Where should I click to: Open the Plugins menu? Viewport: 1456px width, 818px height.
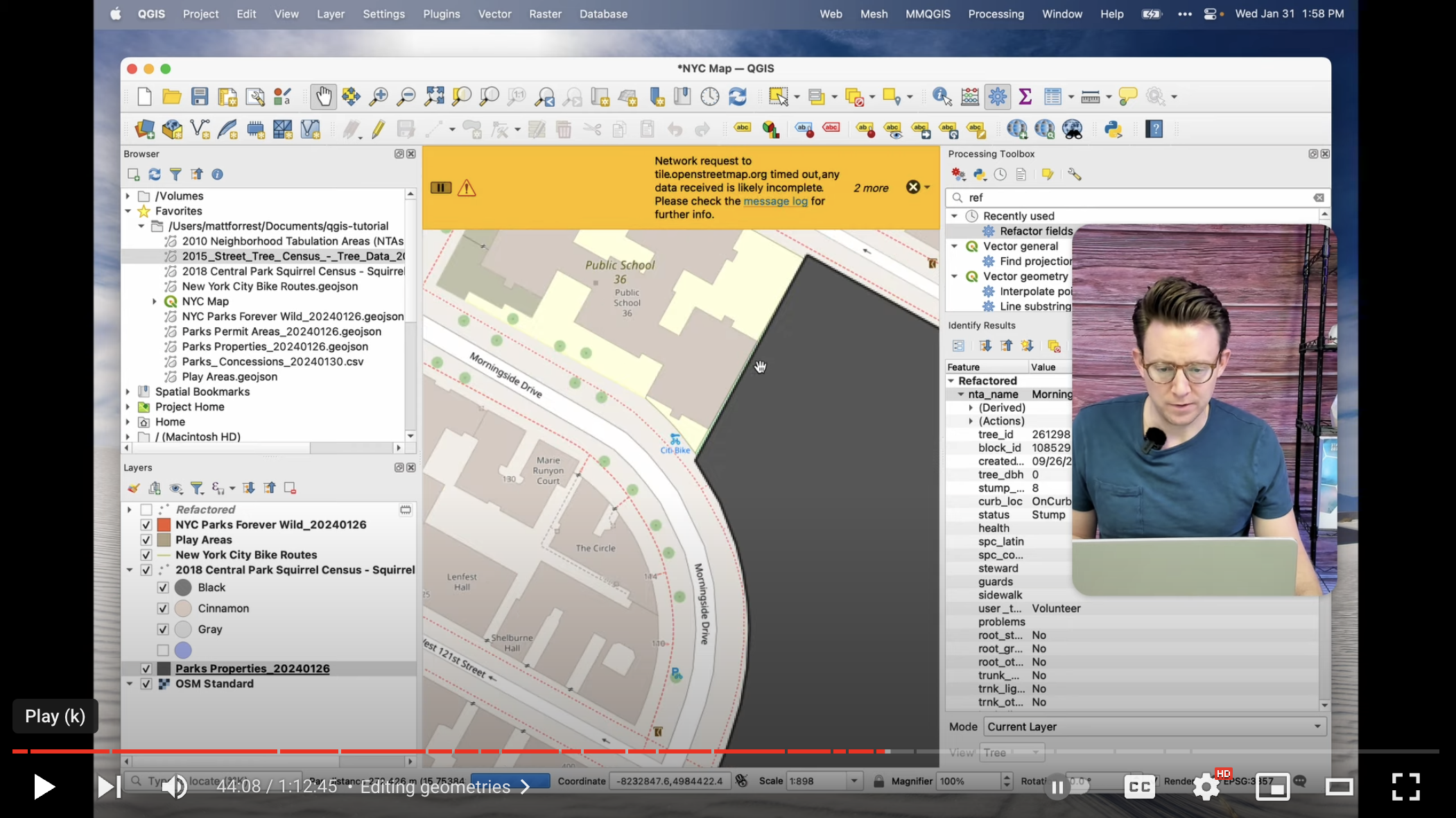pos(442,14)
